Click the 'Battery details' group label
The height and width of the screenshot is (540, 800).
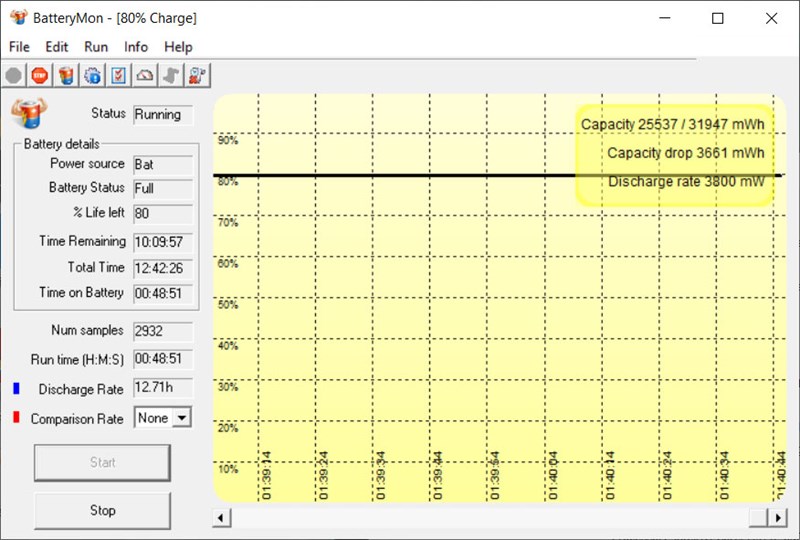click(61, 144)
